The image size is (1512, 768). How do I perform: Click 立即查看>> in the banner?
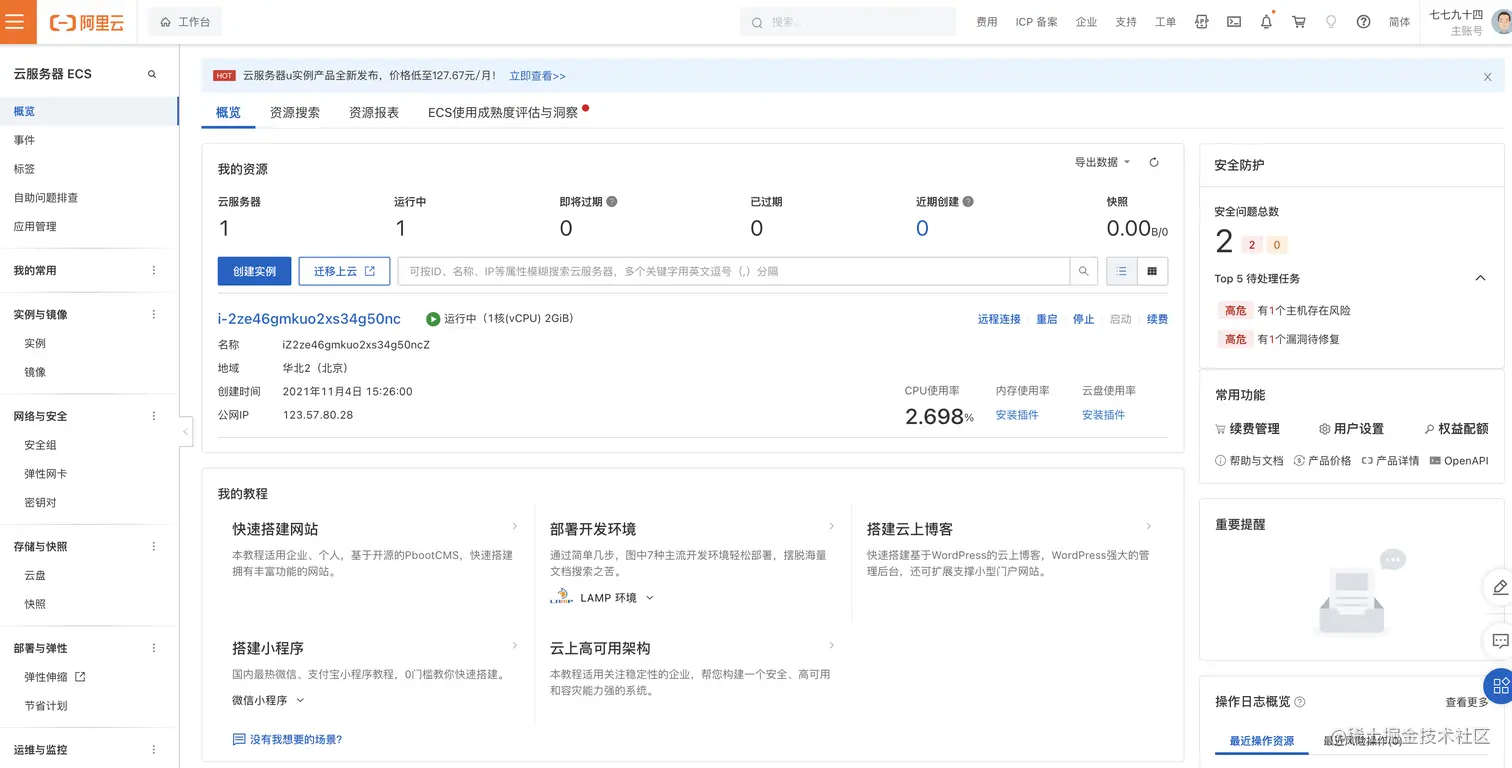537,76
